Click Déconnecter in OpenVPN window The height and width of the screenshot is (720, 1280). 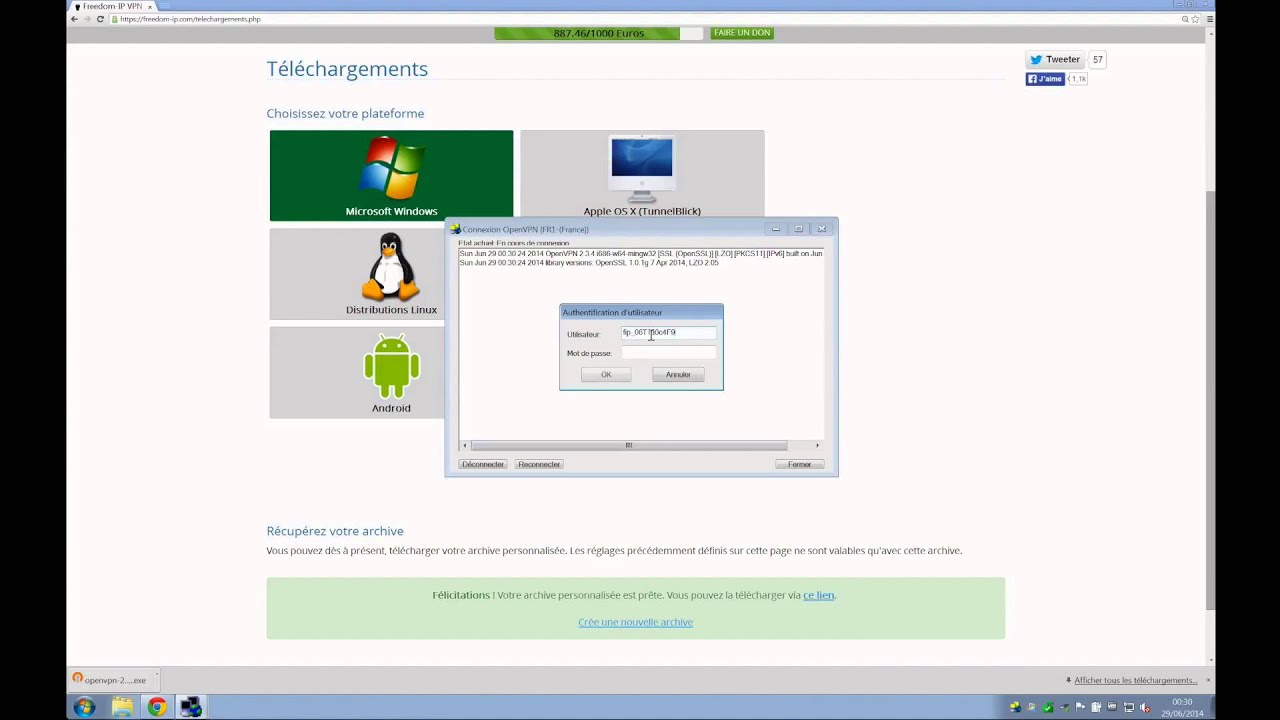pyautogui.click(x=483, y=464)
